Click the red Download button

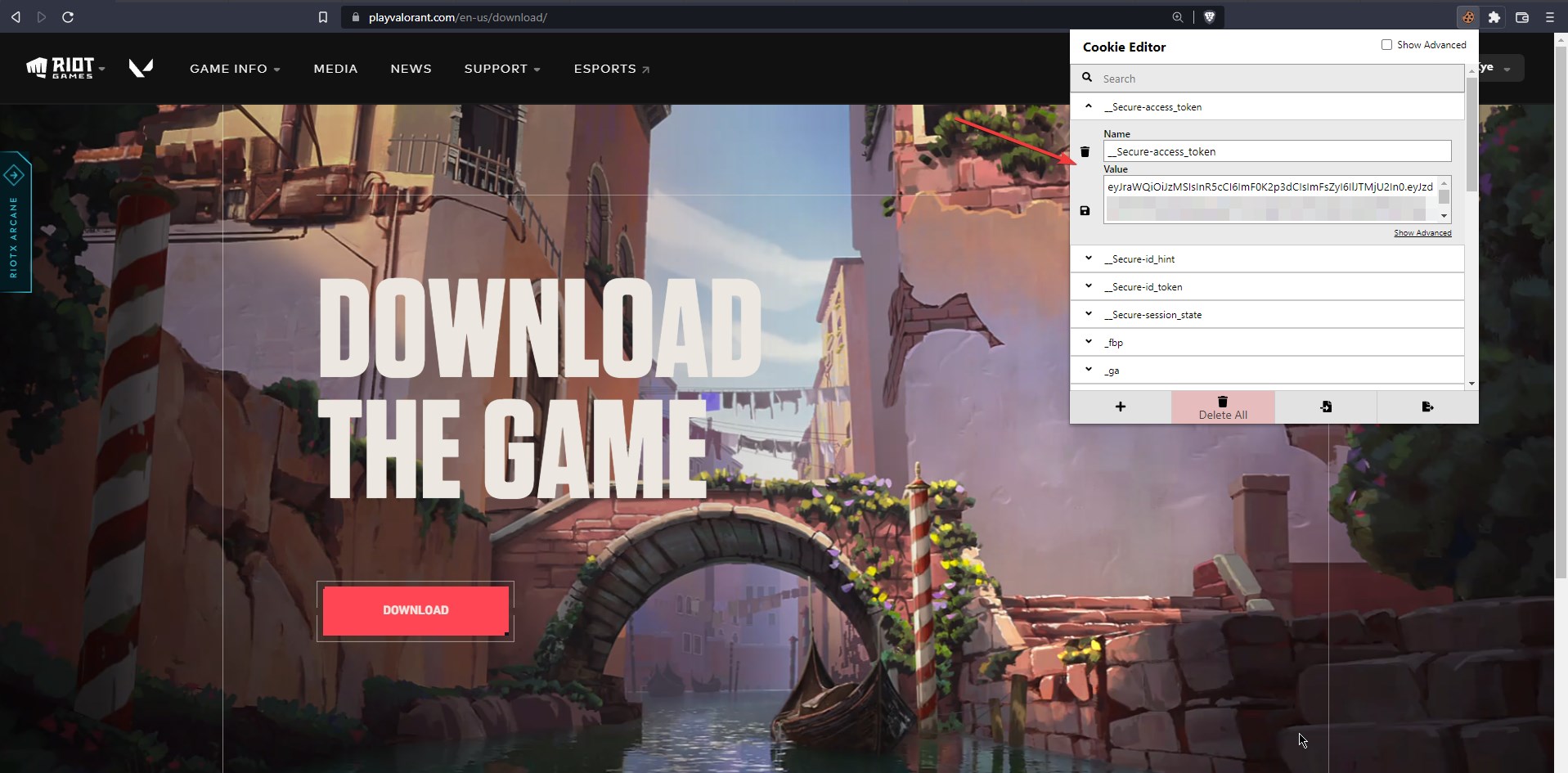click(416, 610)
